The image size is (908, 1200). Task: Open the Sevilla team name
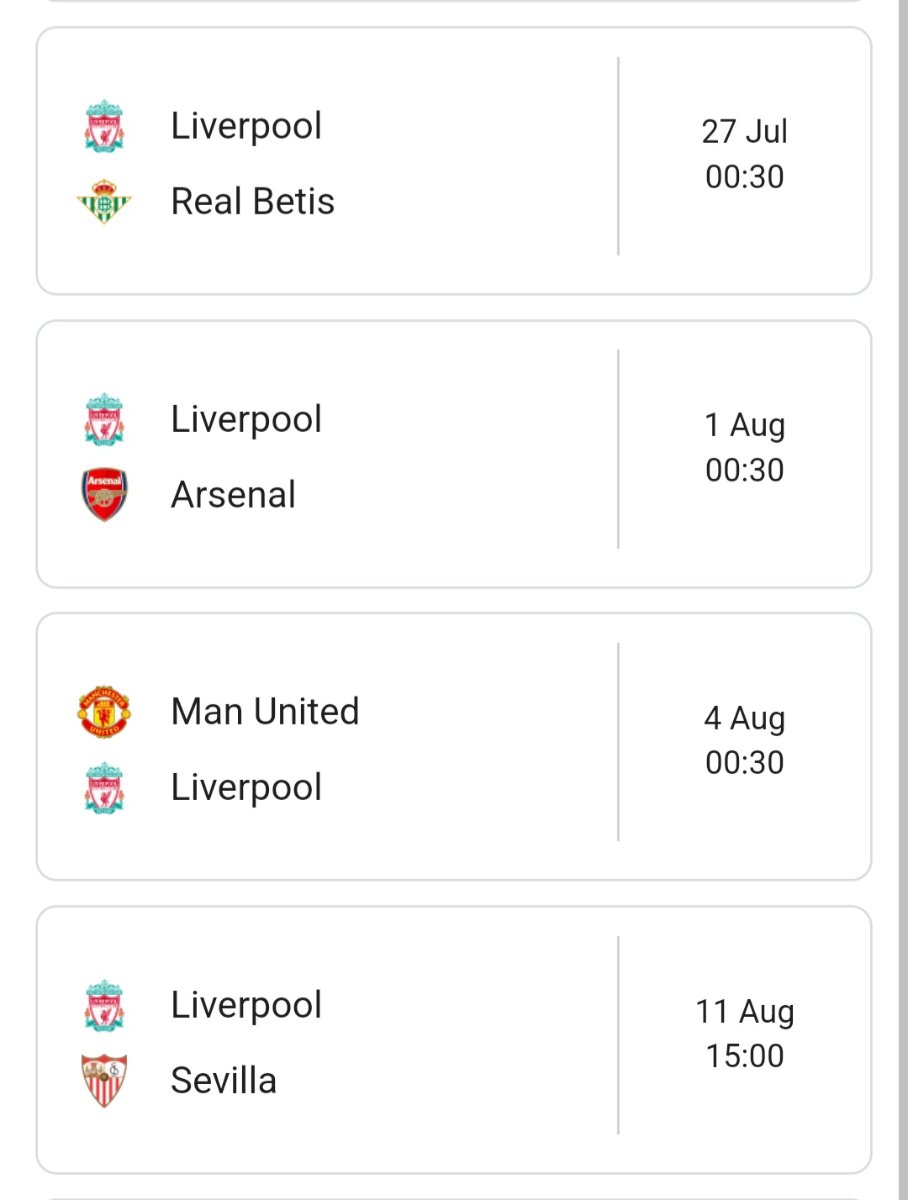(224, 1081)
